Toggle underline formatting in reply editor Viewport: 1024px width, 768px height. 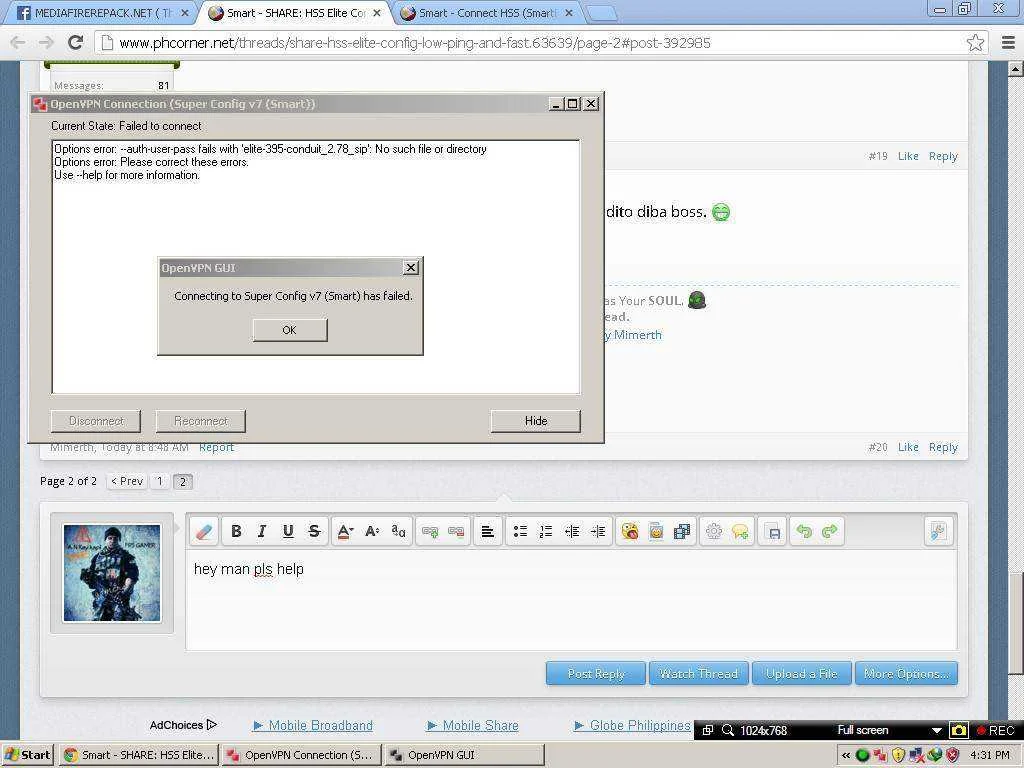click(288, 532)
